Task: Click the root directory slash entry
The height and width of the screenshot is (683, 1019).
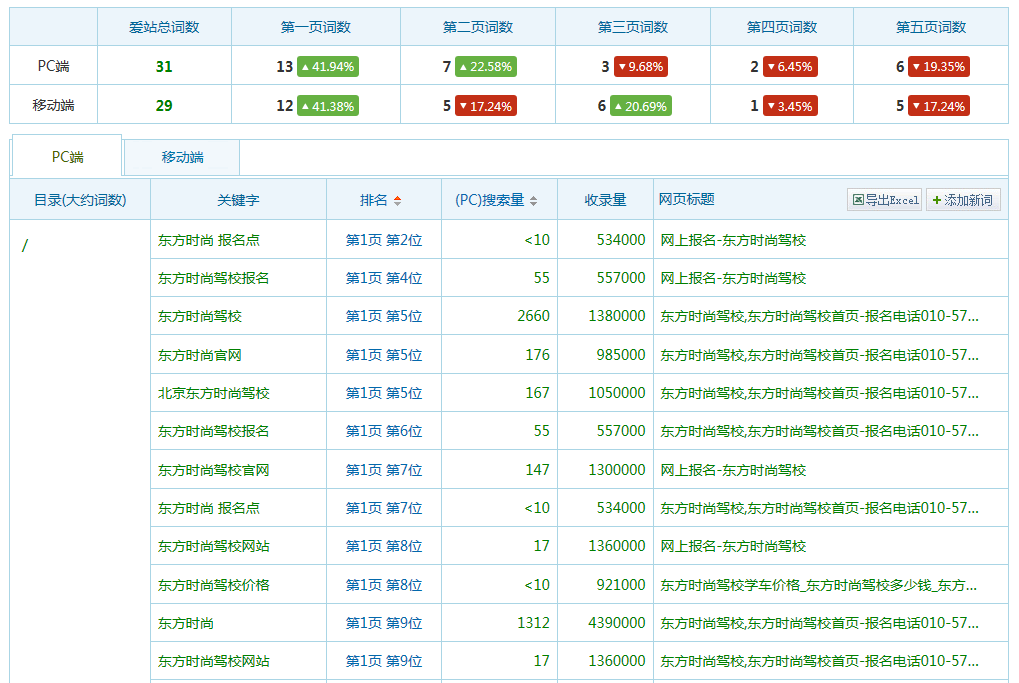Action: click(x=25, y=246)
